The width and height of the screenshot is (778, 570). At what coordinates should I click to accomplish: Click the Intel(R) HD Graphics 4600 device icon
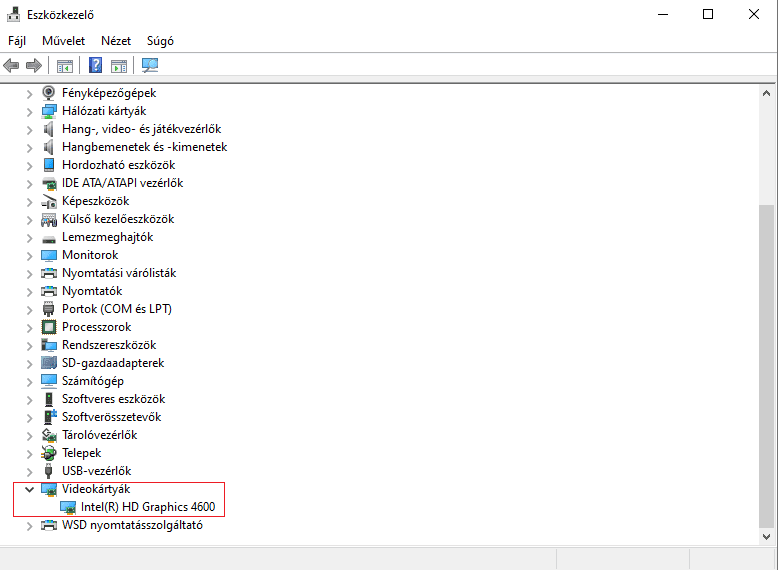tap(68, 507)
